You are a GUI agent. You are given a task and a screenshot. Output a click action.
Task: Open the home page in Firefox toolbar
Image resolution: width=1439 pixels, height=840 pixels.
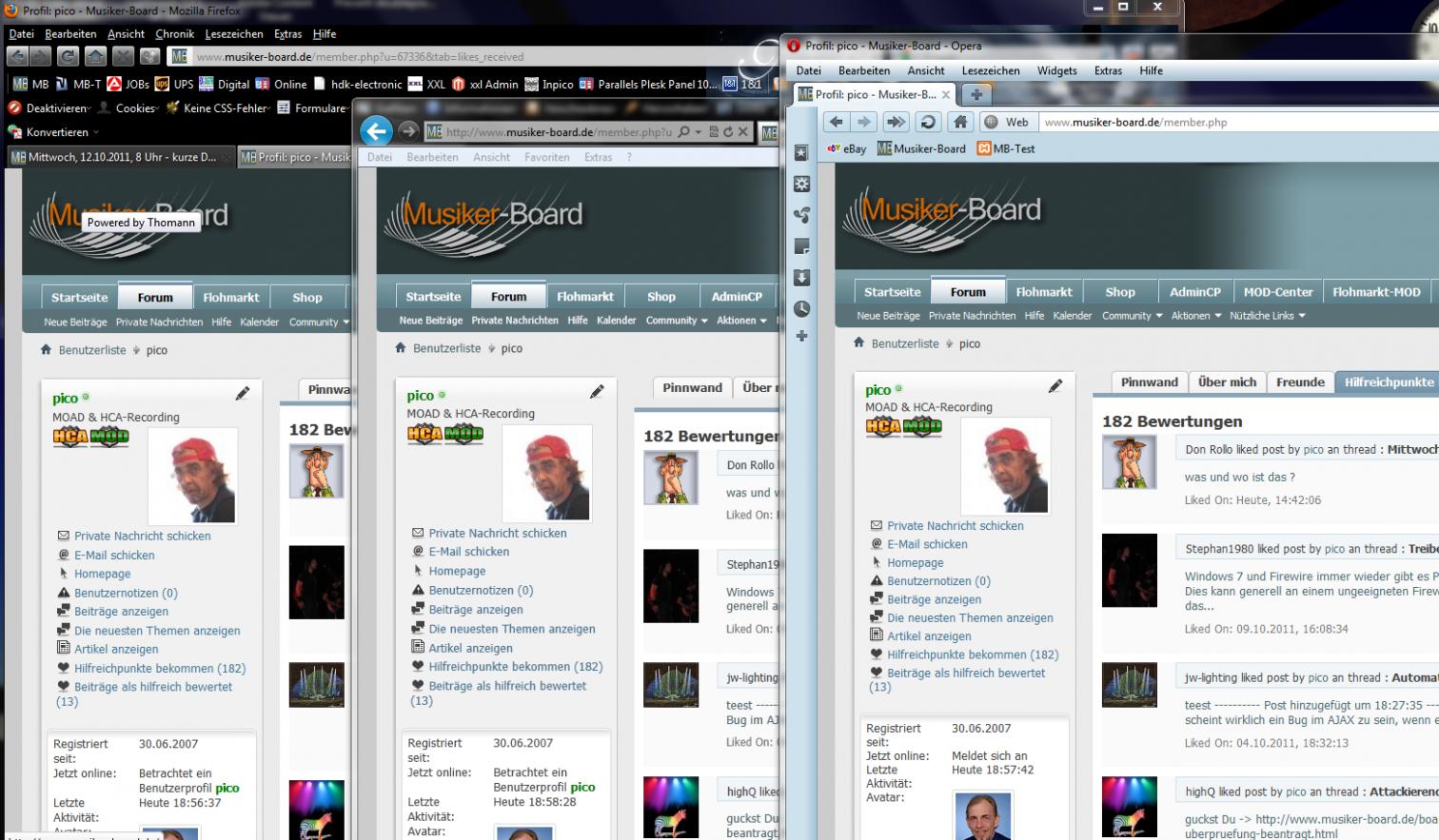tap(95, 57)
